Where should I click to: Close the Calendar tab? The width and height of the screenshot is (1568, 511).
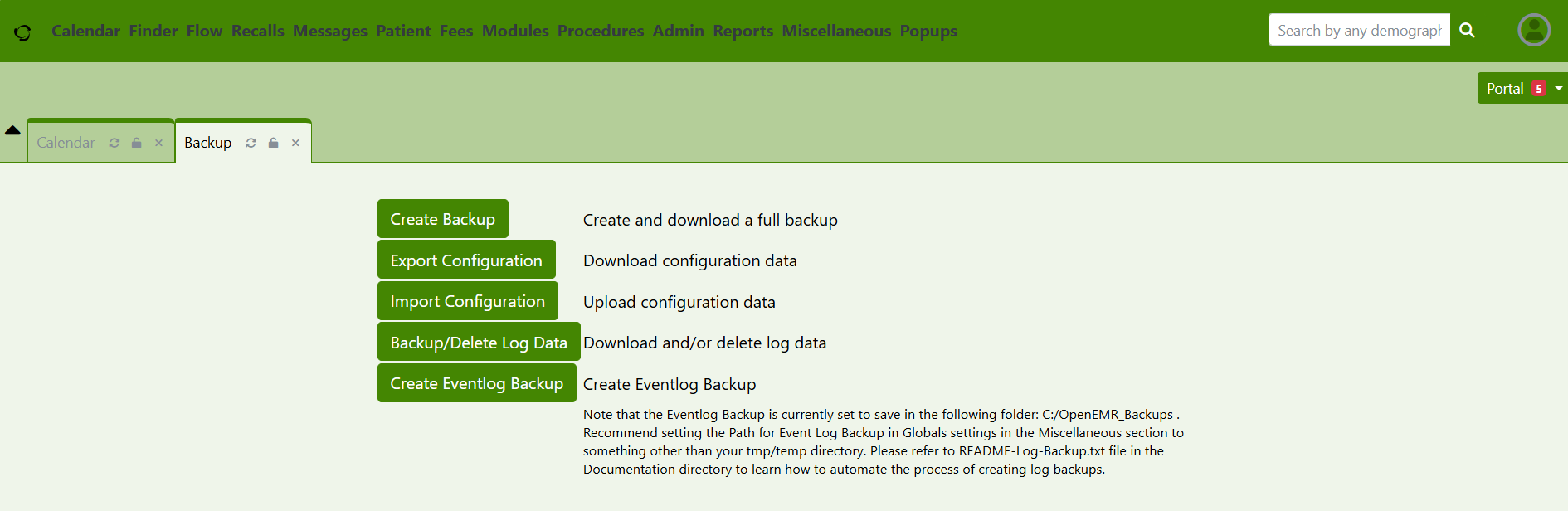pos(158,143)
